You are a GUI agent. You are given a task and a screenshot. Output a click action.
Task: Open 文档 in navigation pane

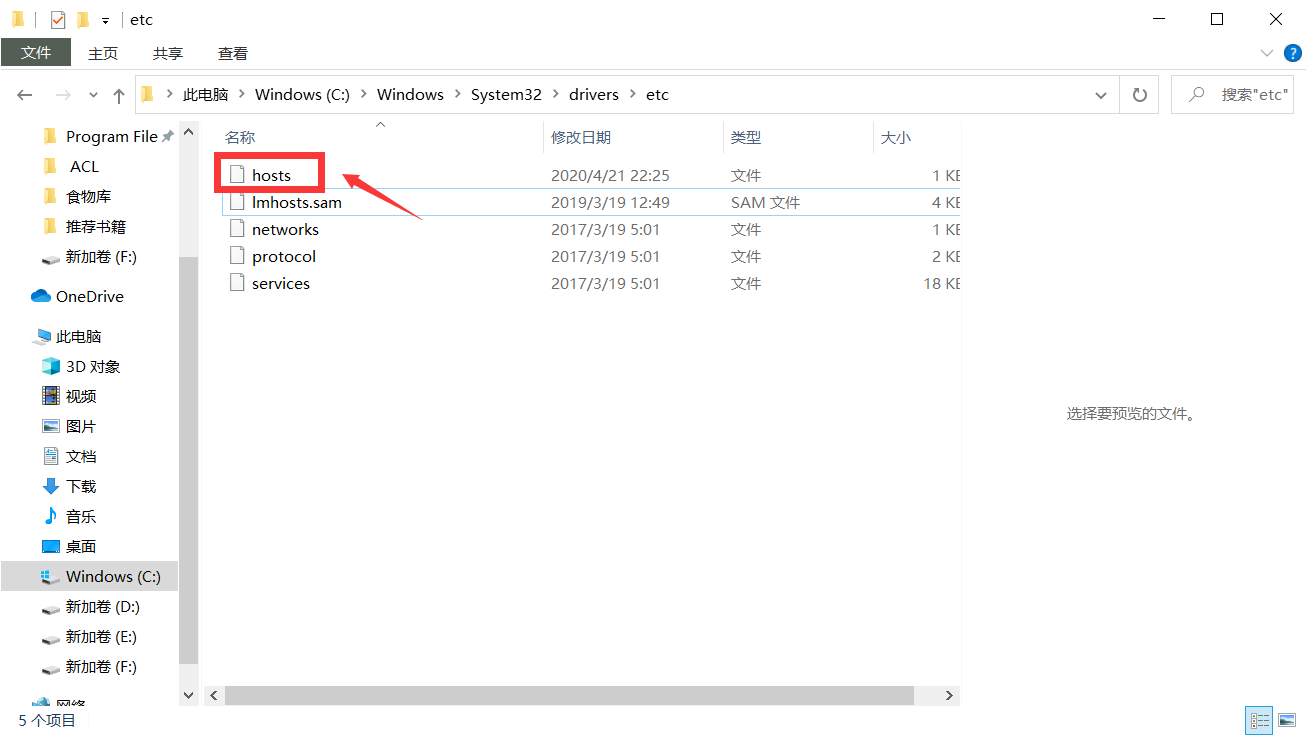80,456
